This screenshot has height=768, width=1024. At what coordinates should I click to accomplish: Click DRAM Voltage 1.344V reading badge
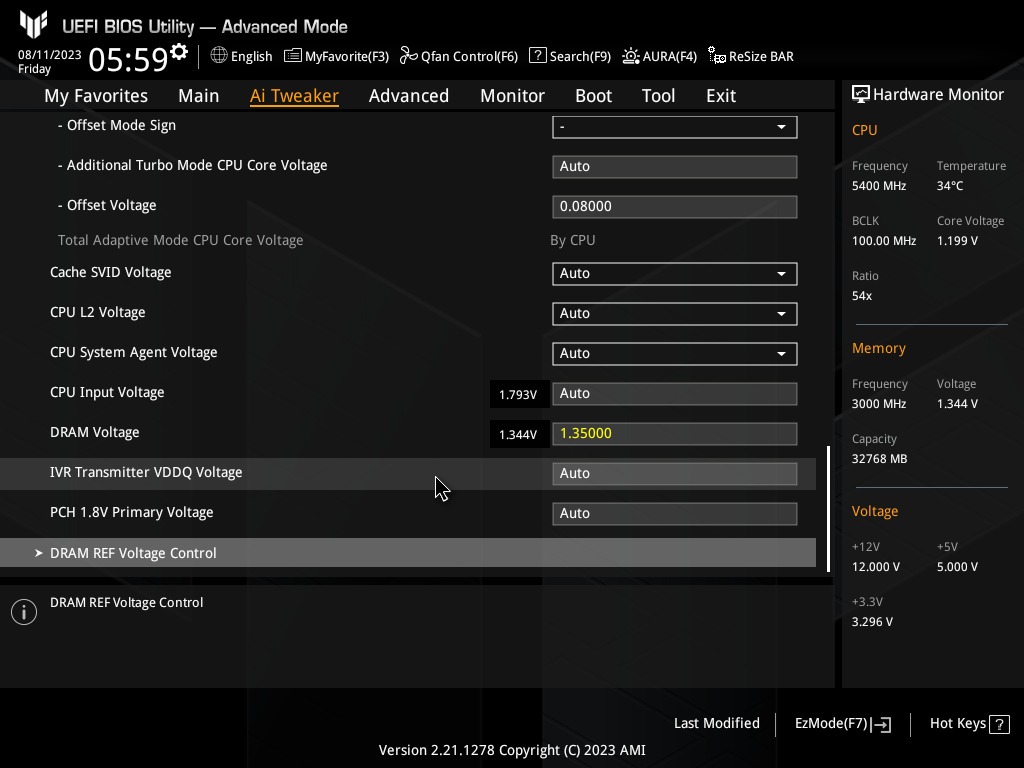519,434
